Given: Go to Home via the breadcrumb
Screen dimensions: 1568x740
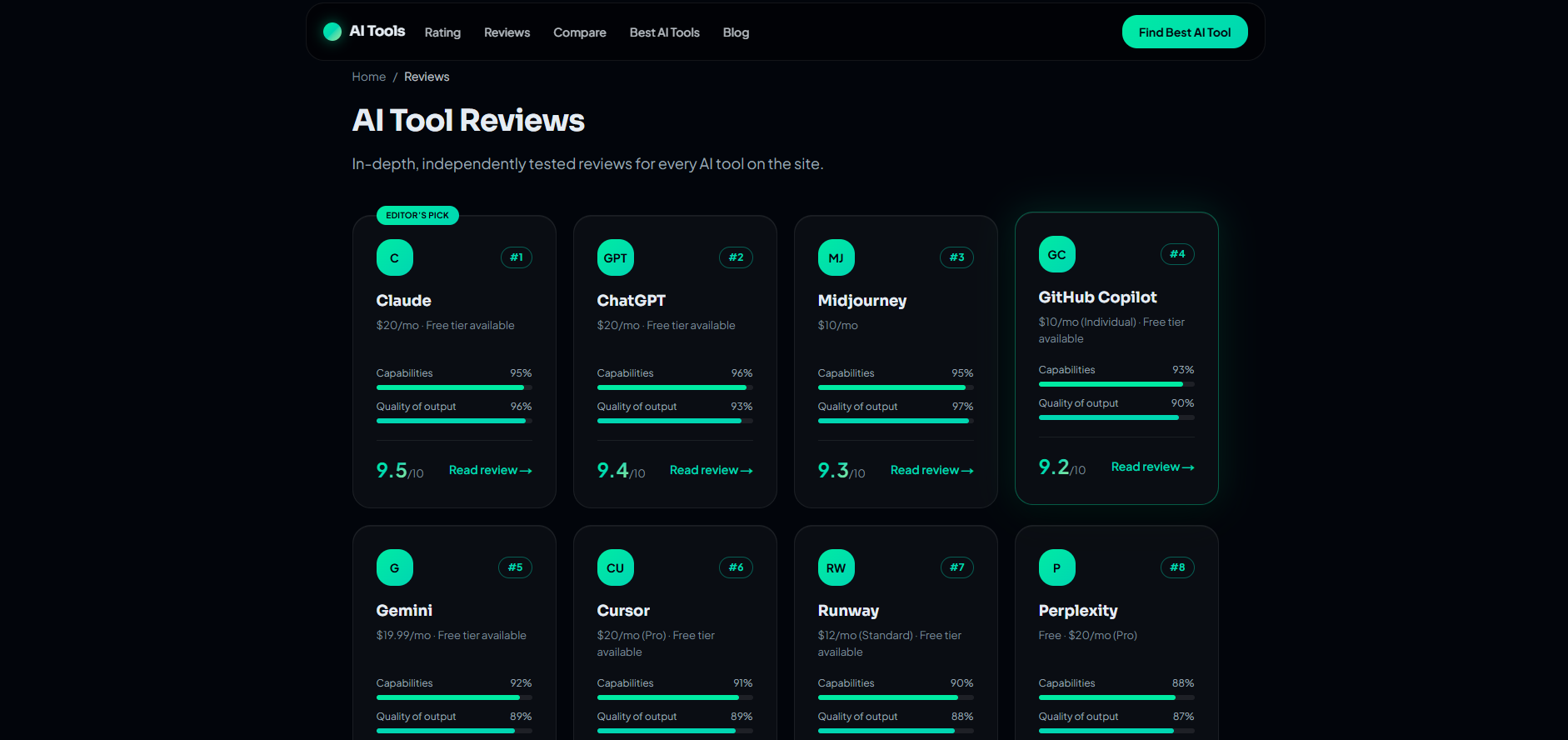Looking at the screenshot, I should (x=369, y=77).
